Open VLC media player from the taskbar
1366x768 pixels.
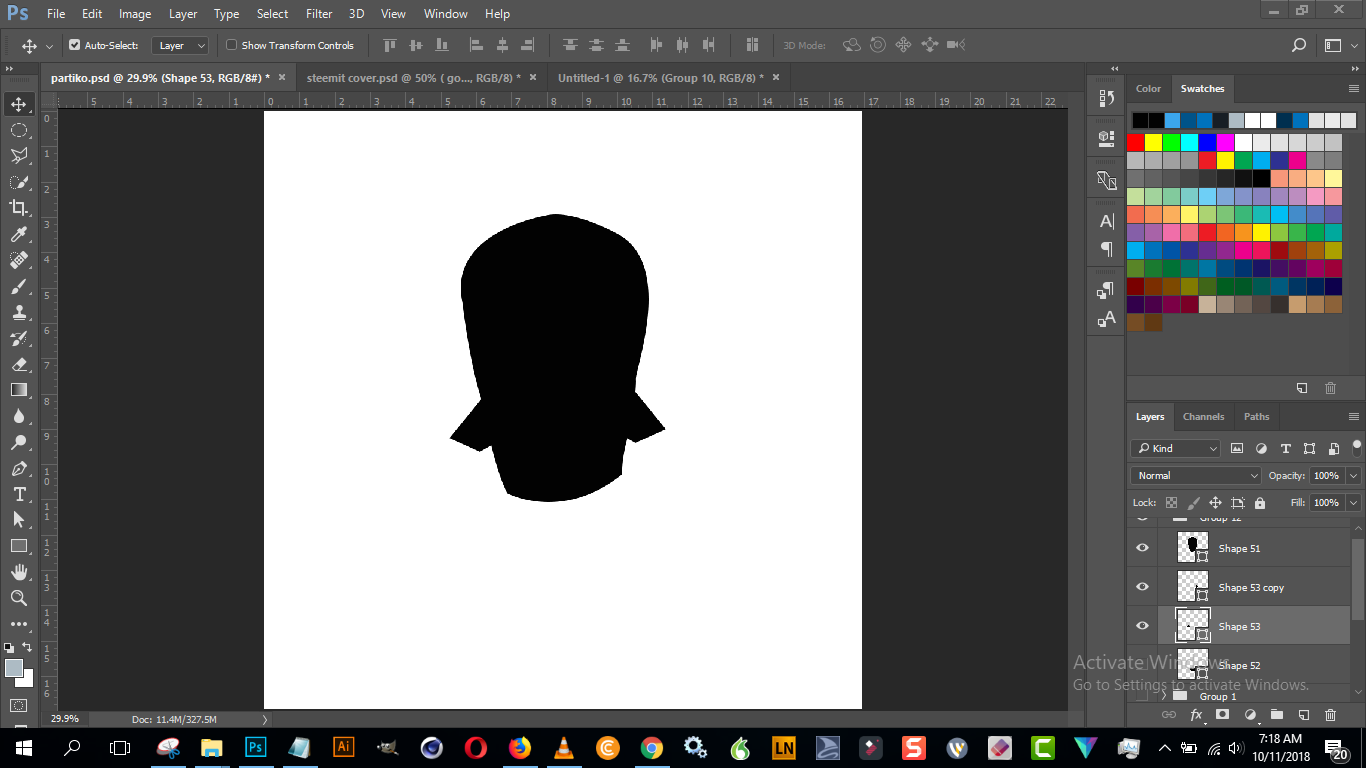(563, 747)
